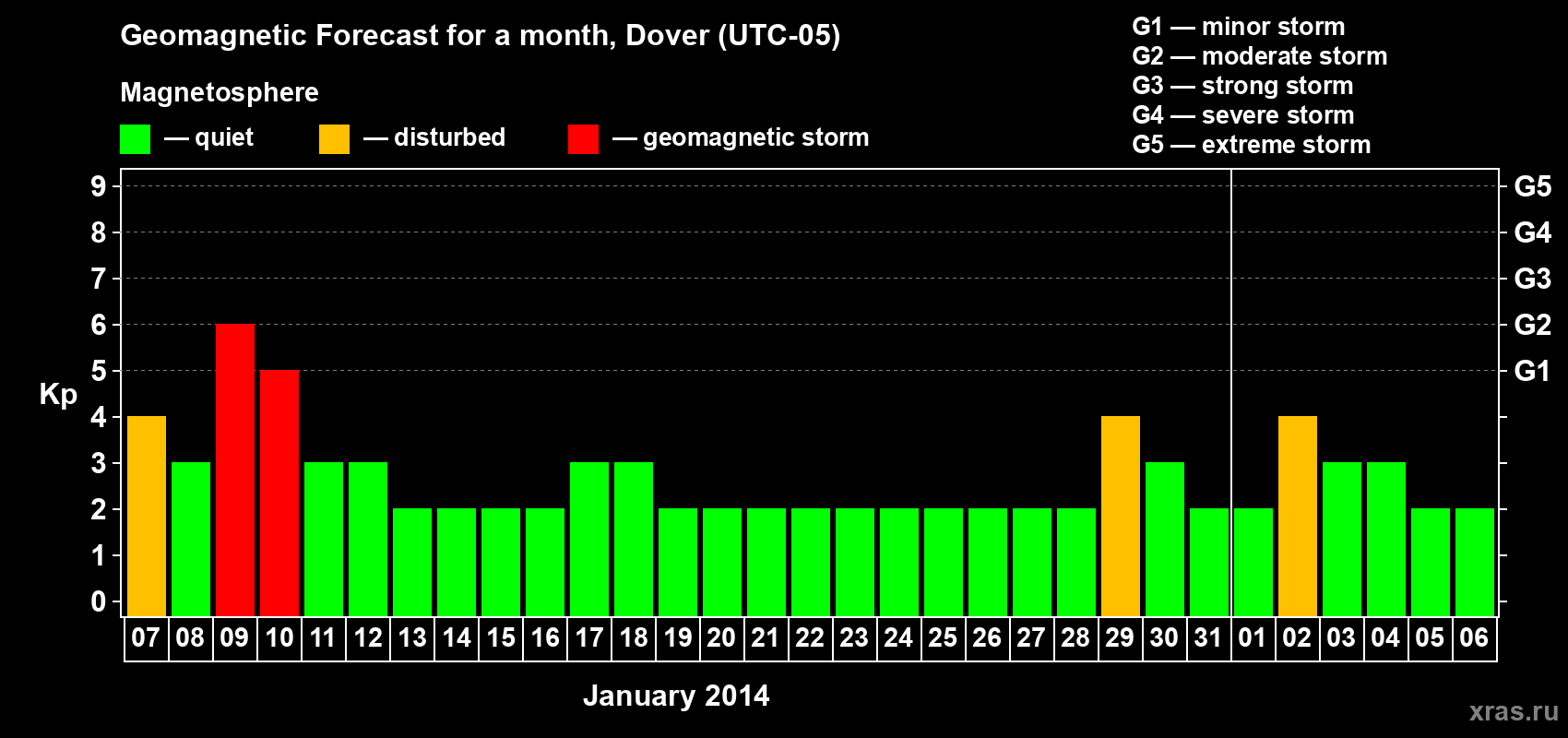1568x738 pixels.
Task: Click the date label 31
Action: click(x=1208, y=637)
